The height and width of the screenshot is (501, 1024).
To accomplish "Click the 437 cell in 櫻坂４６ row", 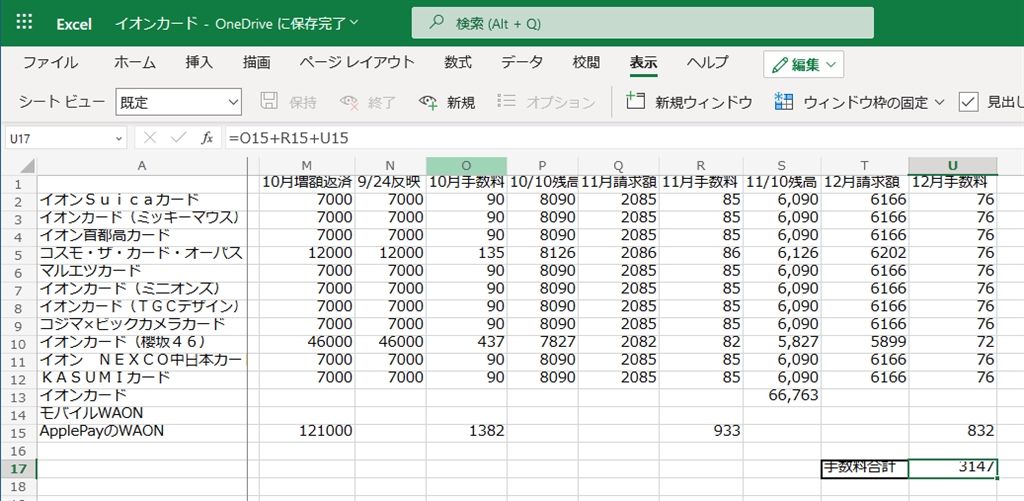I will point(466,342).
